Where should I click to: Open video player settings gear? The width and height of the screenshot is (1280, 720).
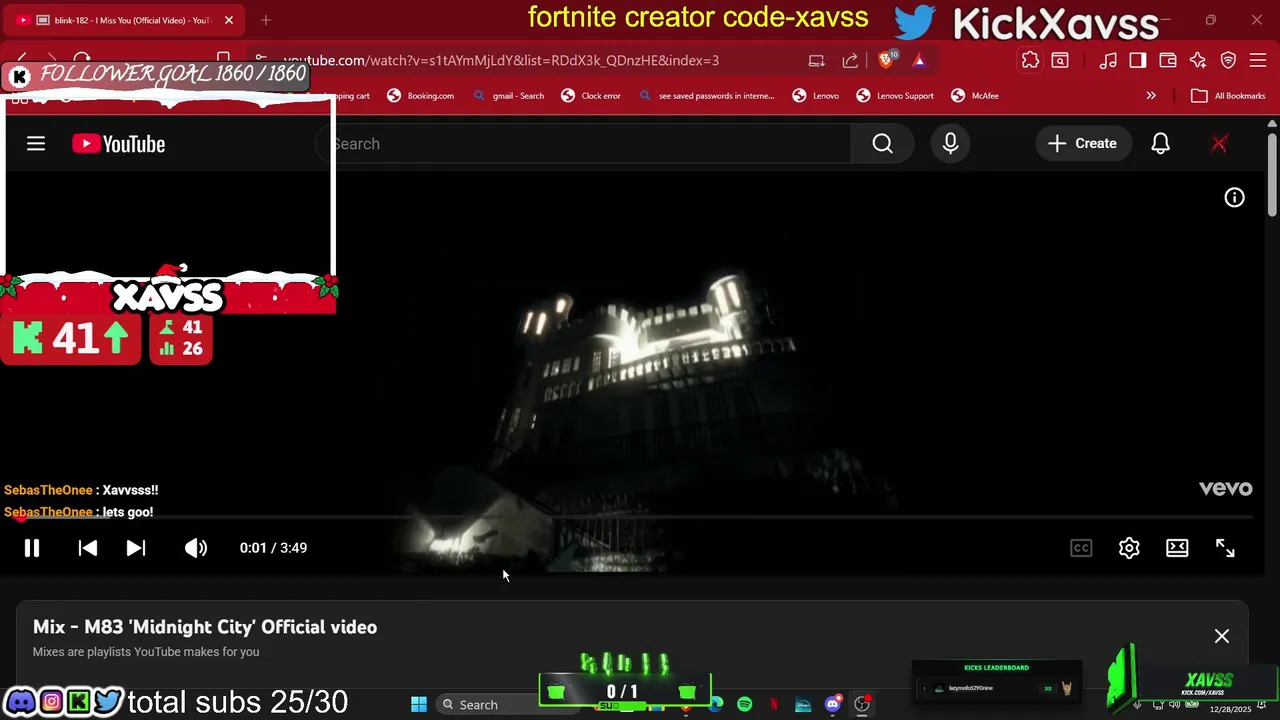pyautogui.click(x=1129, y=548)
